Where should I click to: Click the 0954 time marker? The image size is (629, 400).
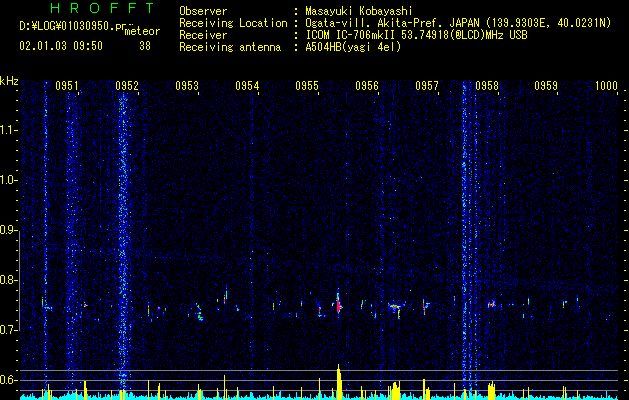(247, 86)
